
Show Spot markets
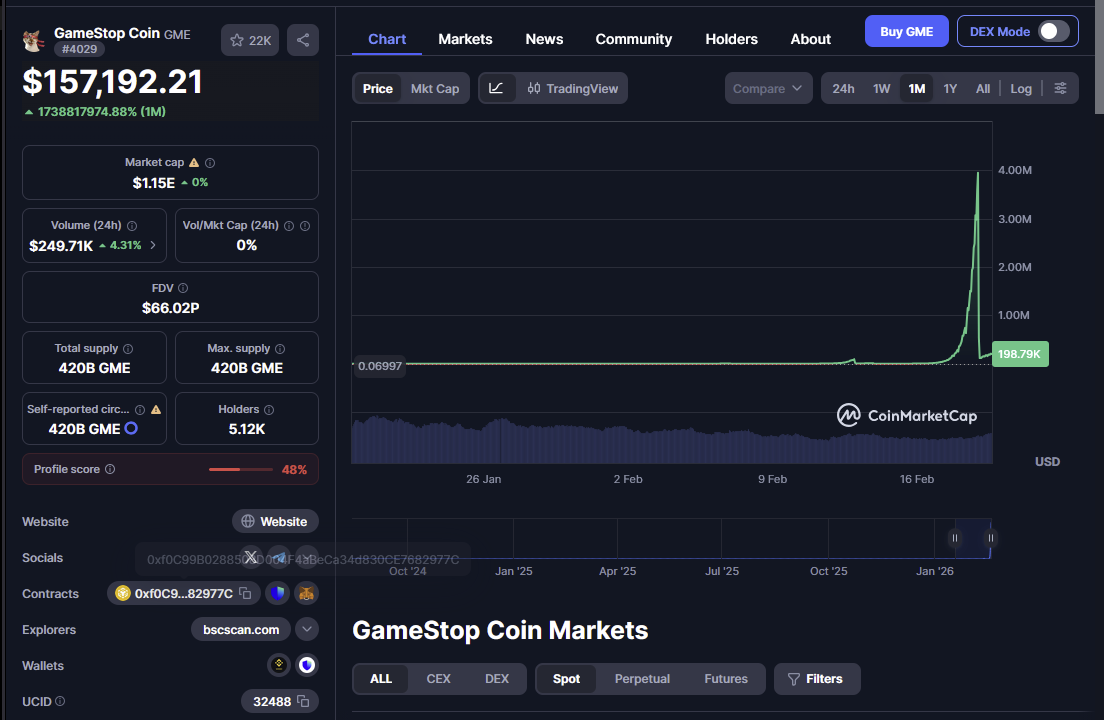coord(566,678)
